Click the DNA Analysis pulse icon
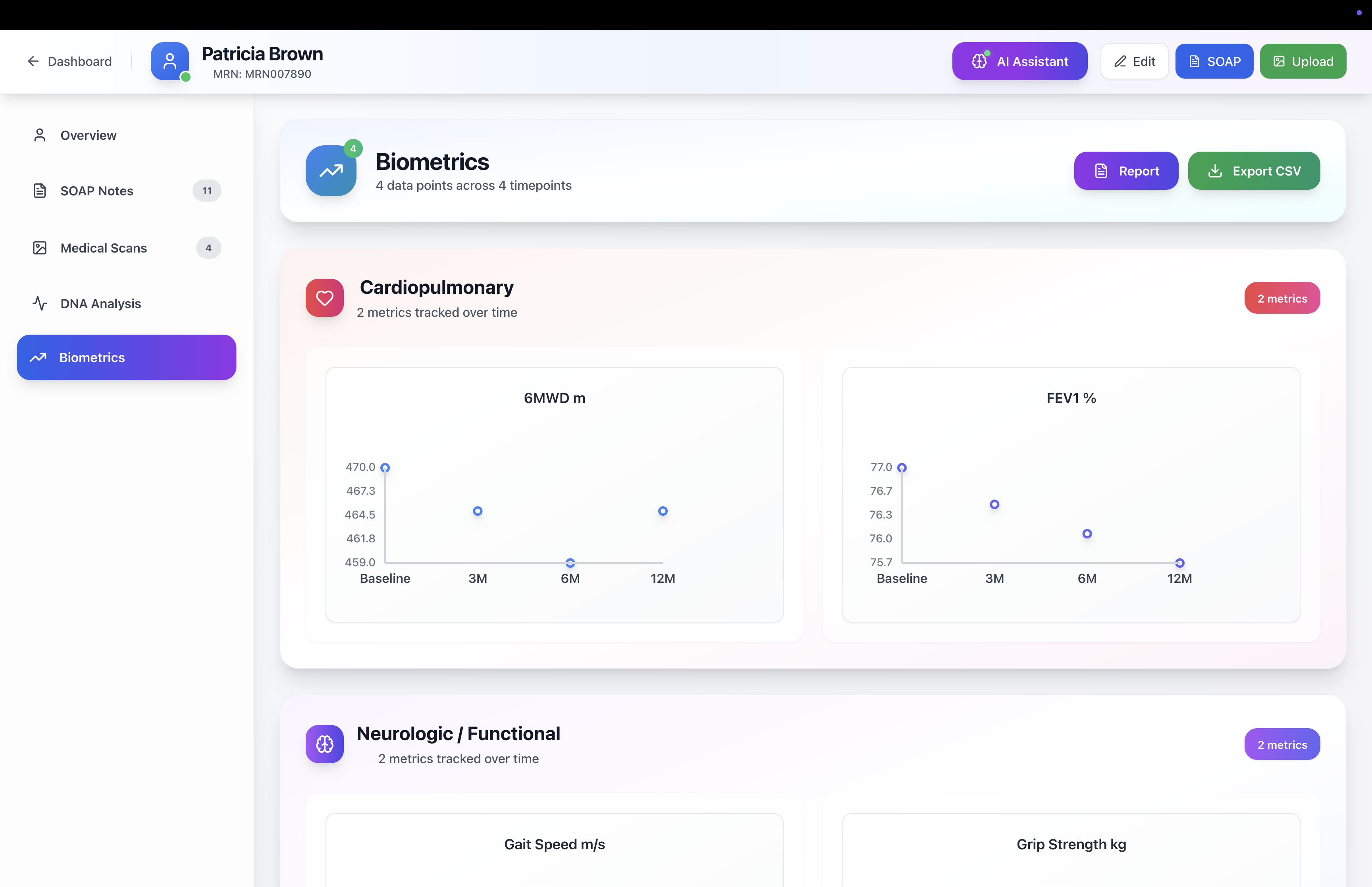 (x=39, y=303)
